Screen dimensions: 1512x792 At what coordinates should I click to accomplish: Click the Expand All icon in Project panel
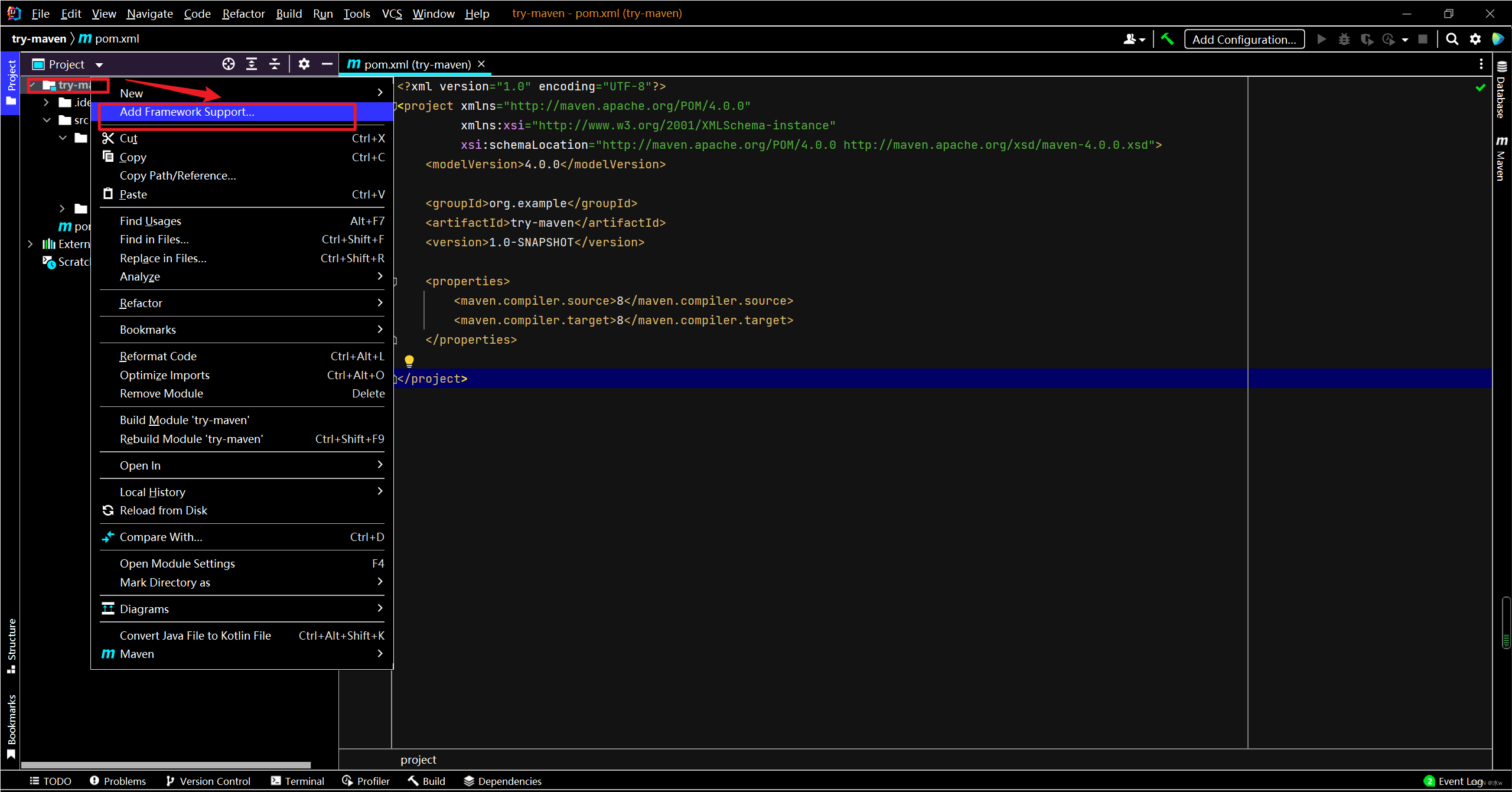coord(252,64)
